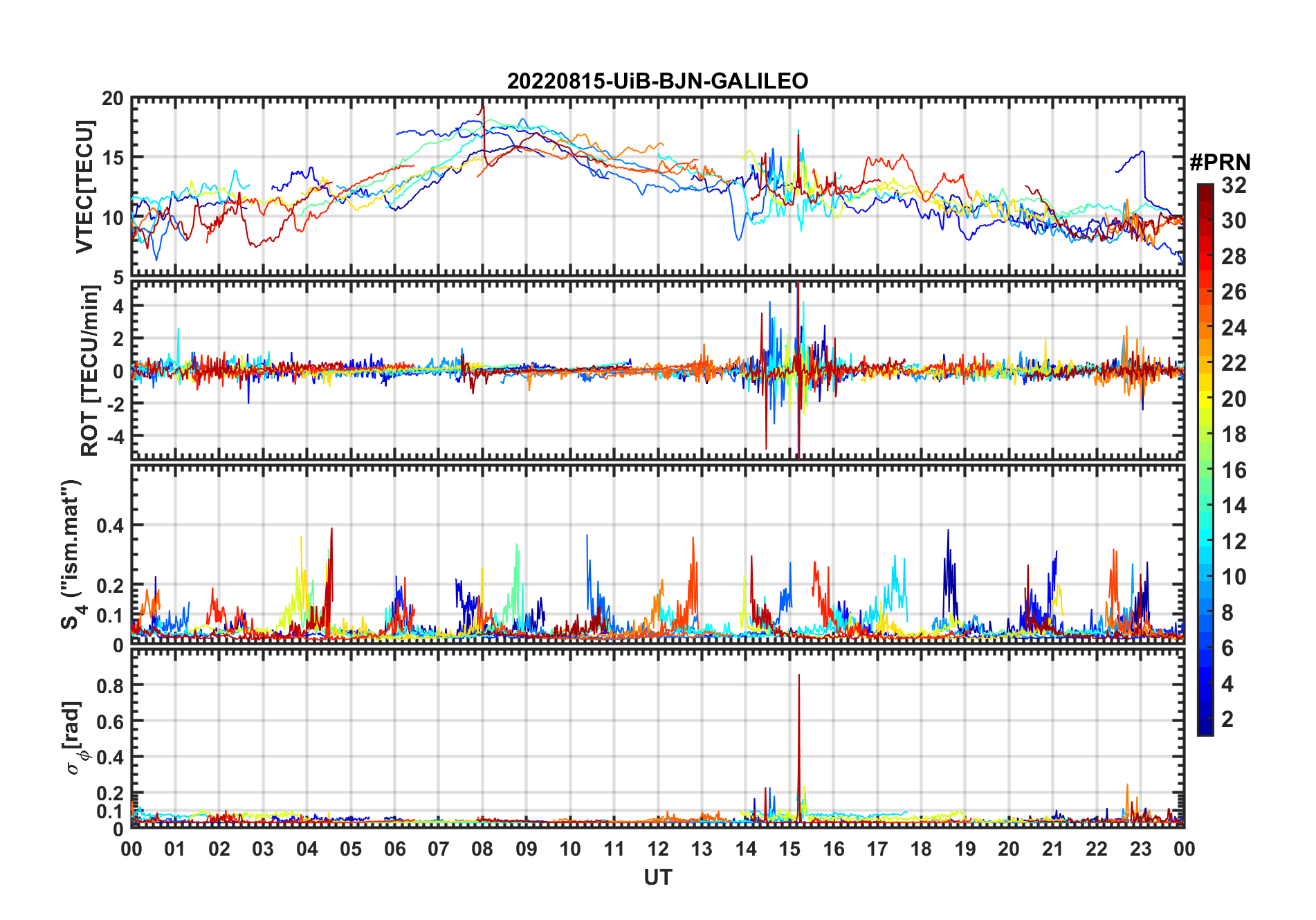Click S4 axis tick label "0.4"
The image size is (1316, 920).
coord(111,526)
